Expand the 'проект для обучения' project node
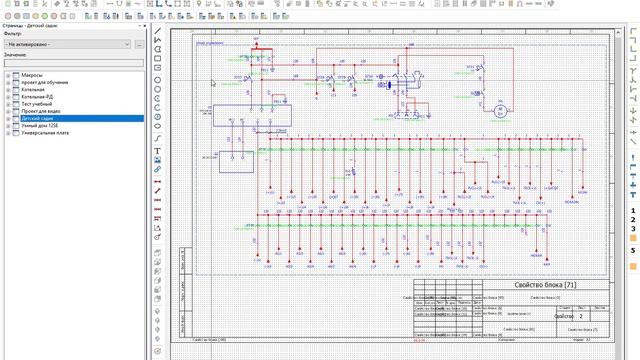 [x=8, y=82]
